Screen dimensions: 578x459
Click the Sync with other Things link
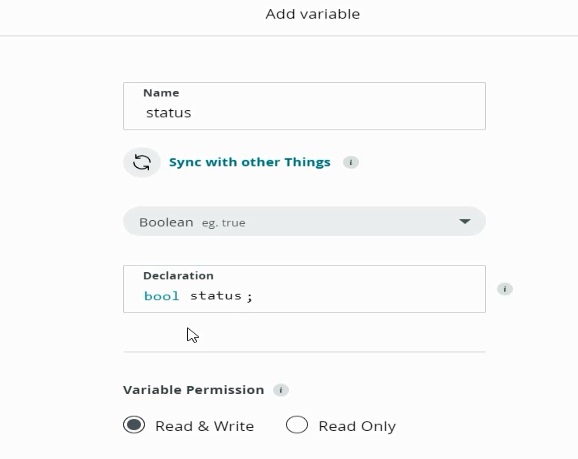coord(250,162)
